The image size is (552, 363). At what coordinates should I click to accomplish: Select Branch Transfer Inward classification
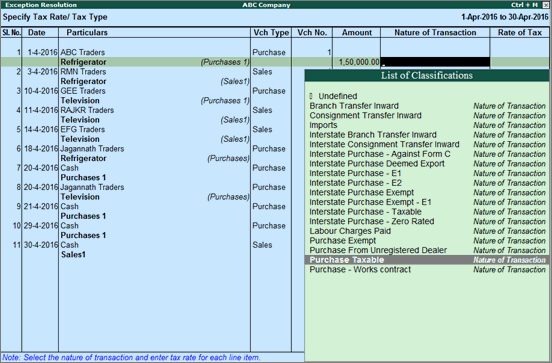tap(427, 106)
